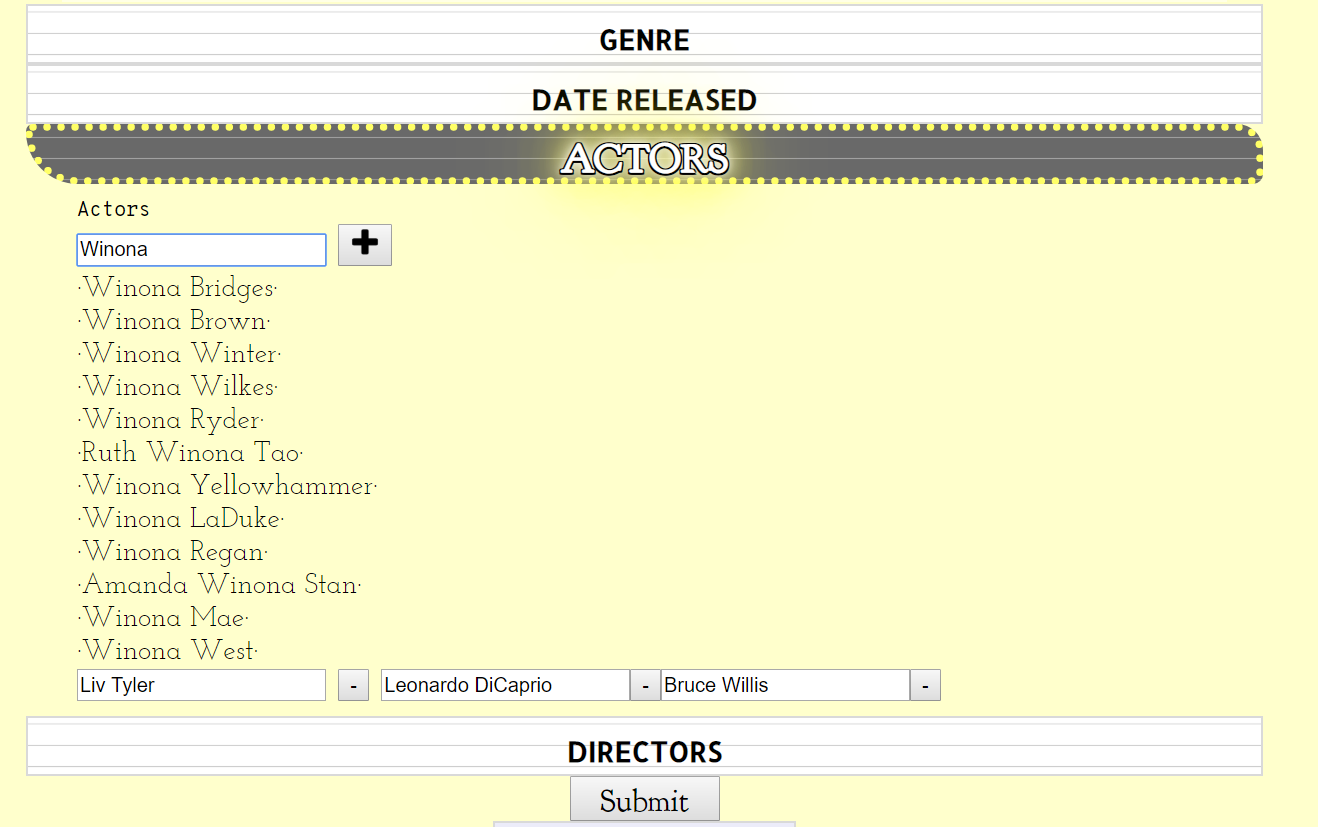This screenshot has width=1318, height=827.
Task: Collapse the Actors section header
Action: (x=644, y=158)
